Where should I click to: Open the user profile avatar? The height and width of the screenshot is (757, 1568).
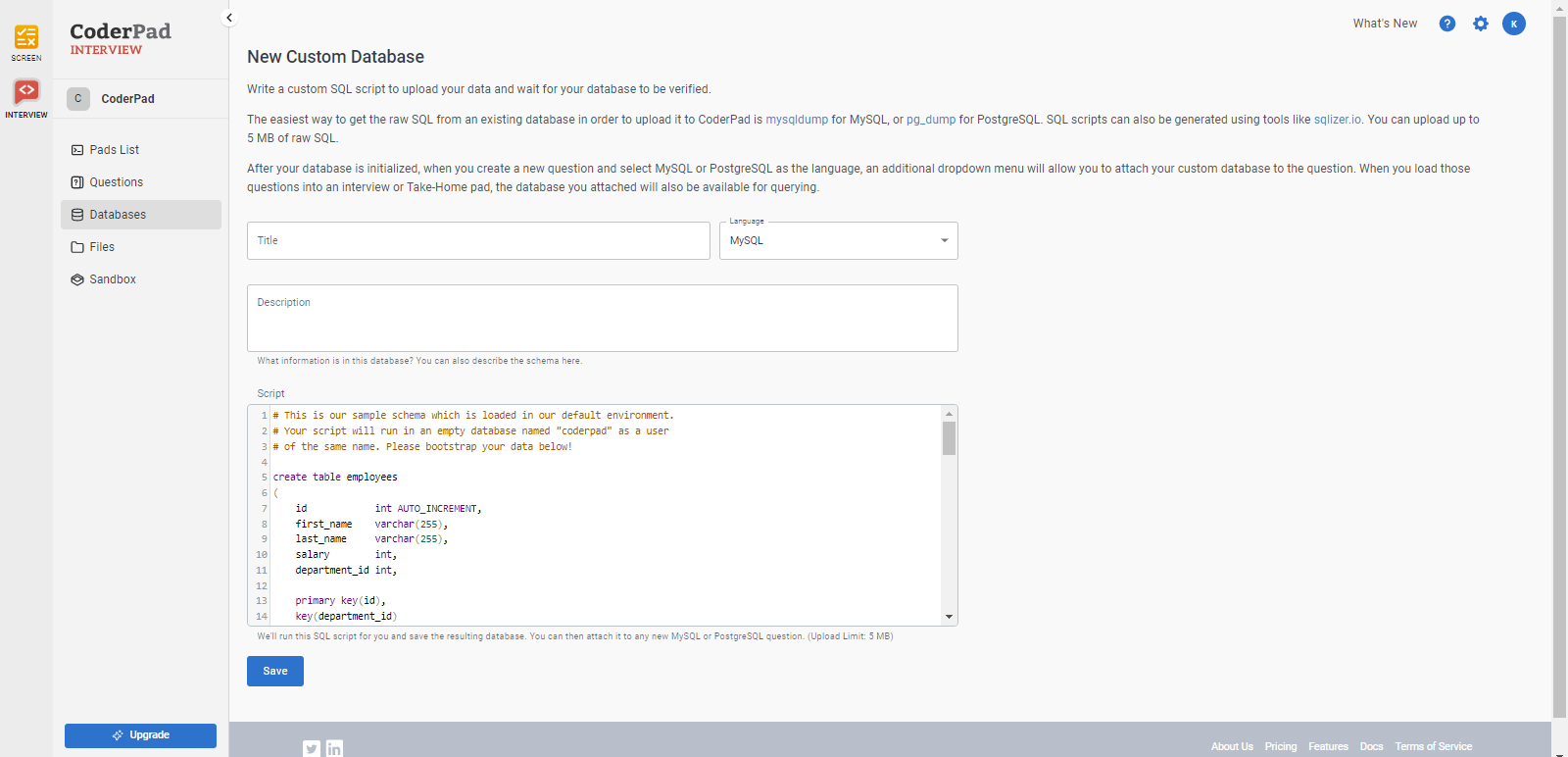point(1513,24)
